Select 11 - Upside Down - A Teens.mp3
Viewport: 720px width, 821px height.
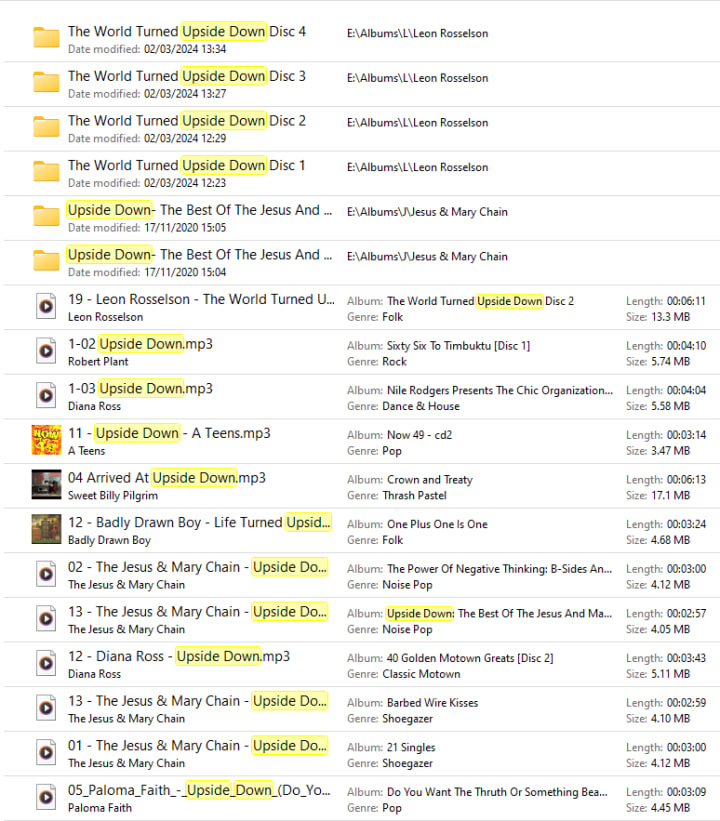(x=169, y=433)
